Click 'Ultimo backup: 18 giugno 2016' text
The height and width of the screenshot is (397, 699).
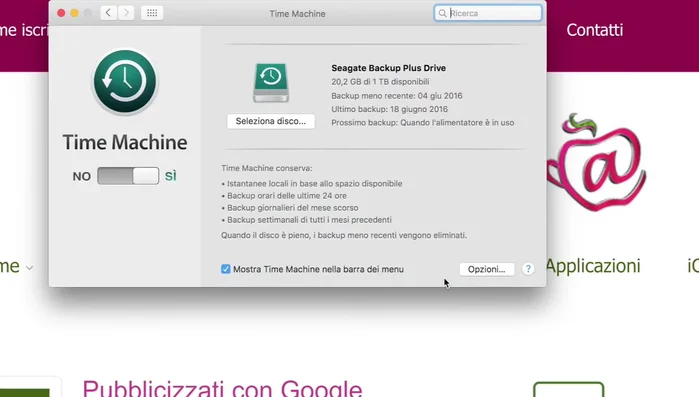click(x=390, y=109)
